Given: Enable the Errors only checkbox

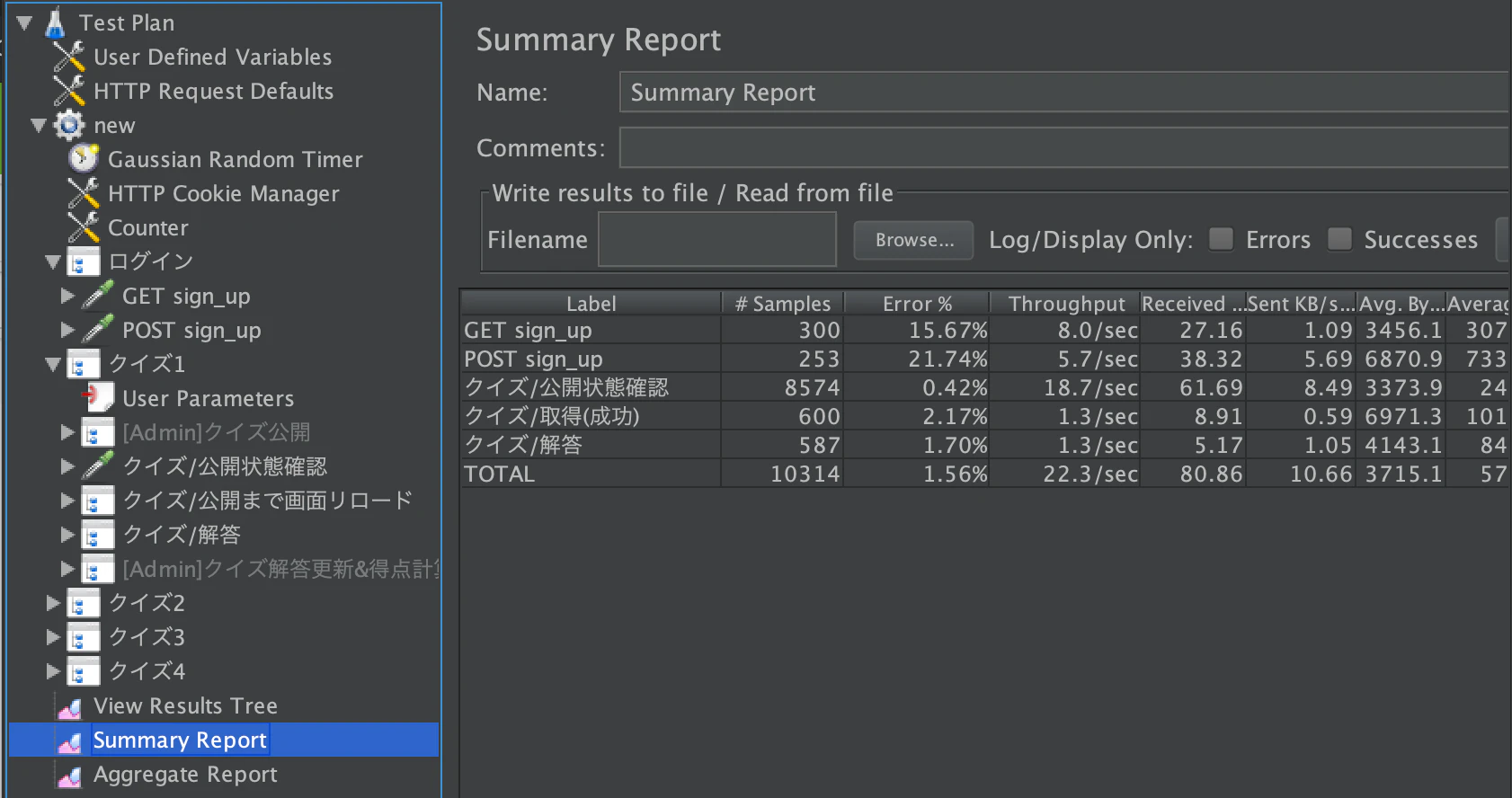Looking at the screenshot, I should [1221, 239].
